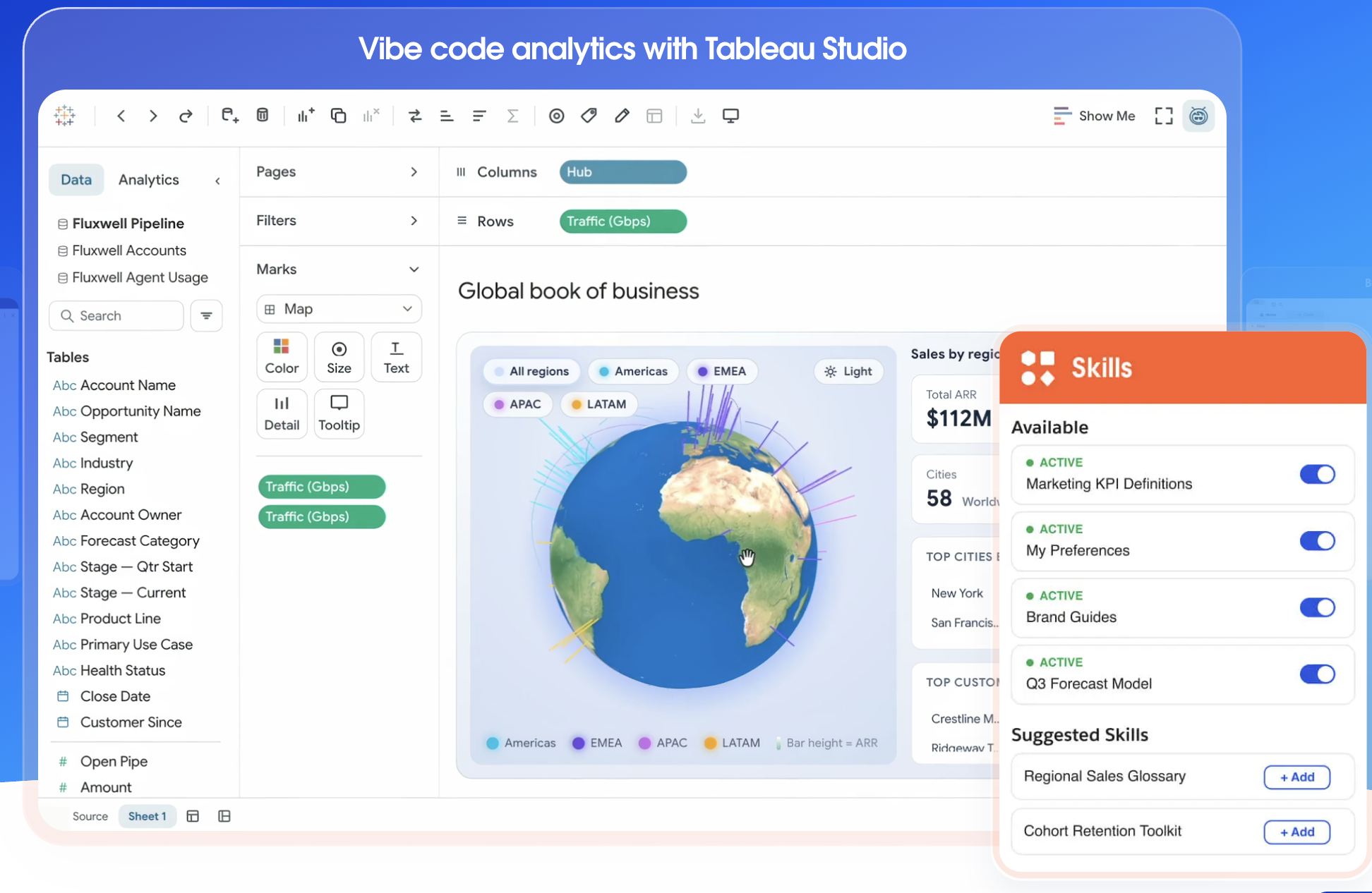Click the Detail marks button

tap(282, 414)
